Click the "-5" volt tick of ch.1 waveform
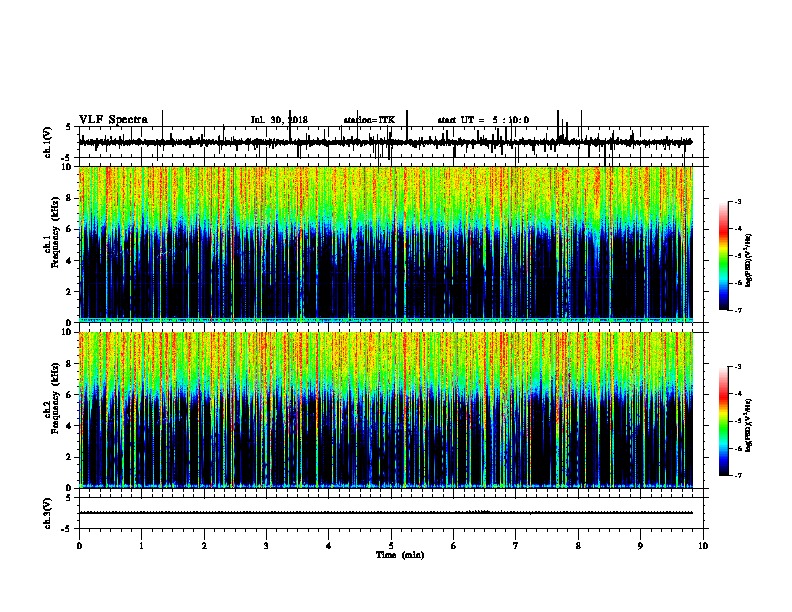 (x=66, y=158)
